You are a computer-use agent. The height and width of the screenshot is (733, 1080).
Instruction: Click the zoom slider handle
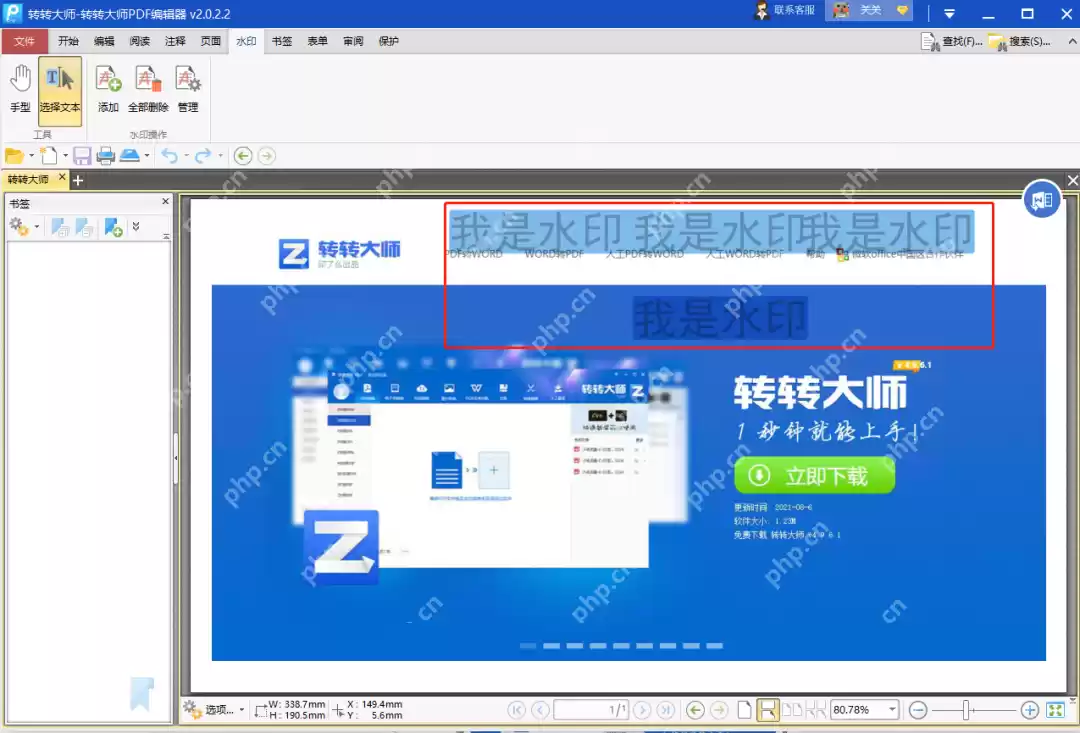pos(967,710)
